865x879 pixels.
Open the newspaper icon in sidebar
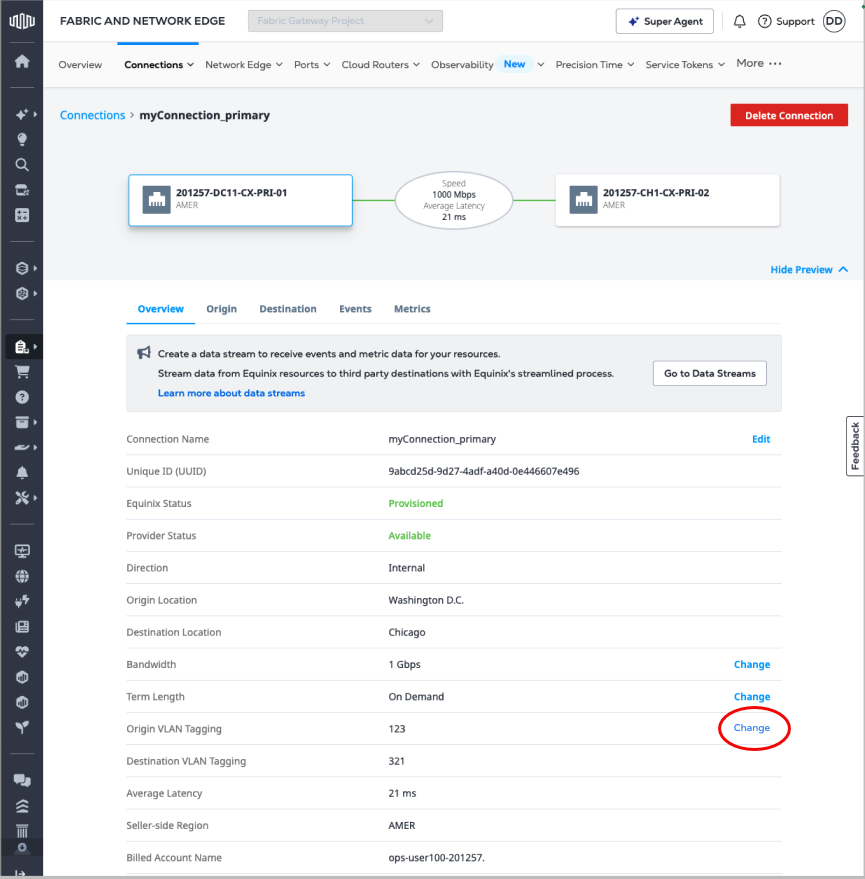point(22,627)
